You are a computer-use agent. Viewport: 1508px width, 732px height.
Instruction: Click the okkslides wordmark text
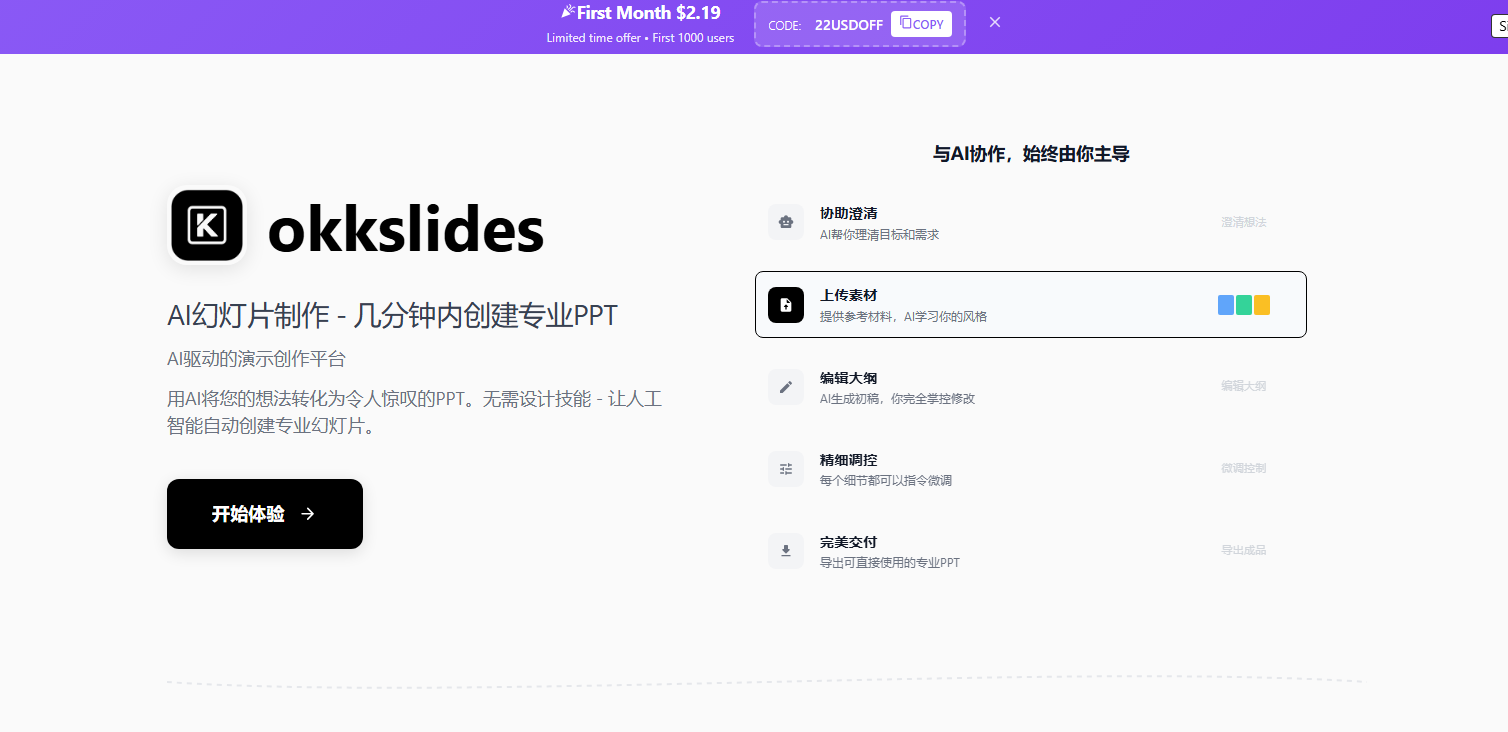(406, 231)
